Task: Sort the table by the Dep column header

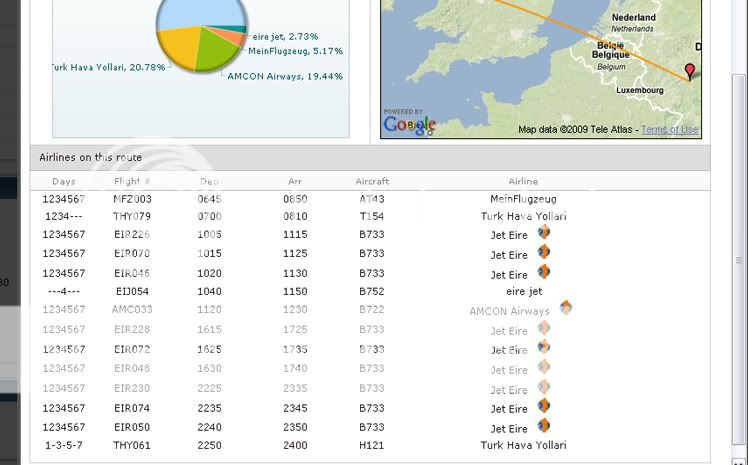Action: tap(209, 182)
